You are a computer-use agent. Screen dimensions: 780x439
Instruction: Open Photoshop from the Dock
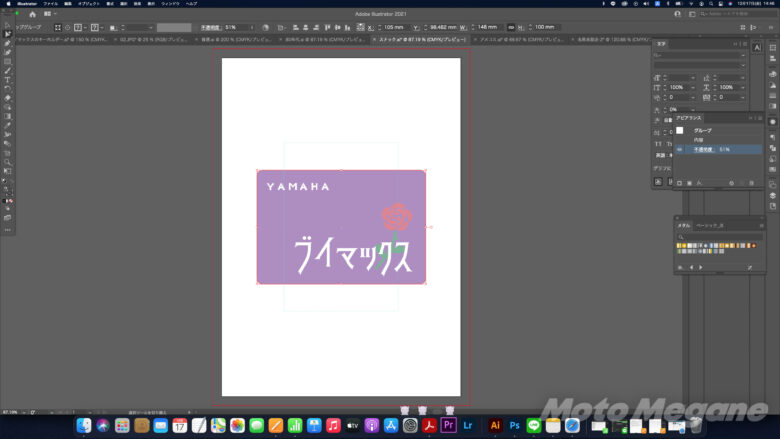click(x=515, y=425)
